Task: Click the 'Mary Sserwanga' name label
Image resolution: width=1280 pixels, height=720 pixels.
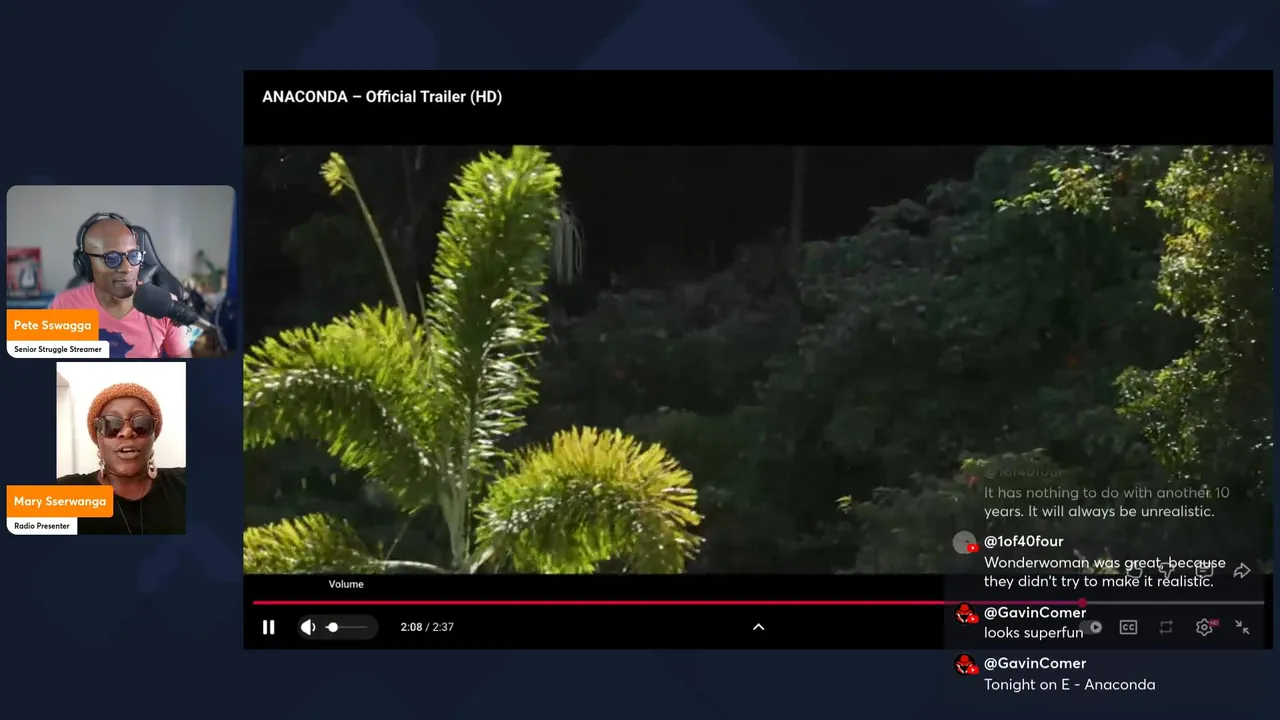Action: point(60,501)
